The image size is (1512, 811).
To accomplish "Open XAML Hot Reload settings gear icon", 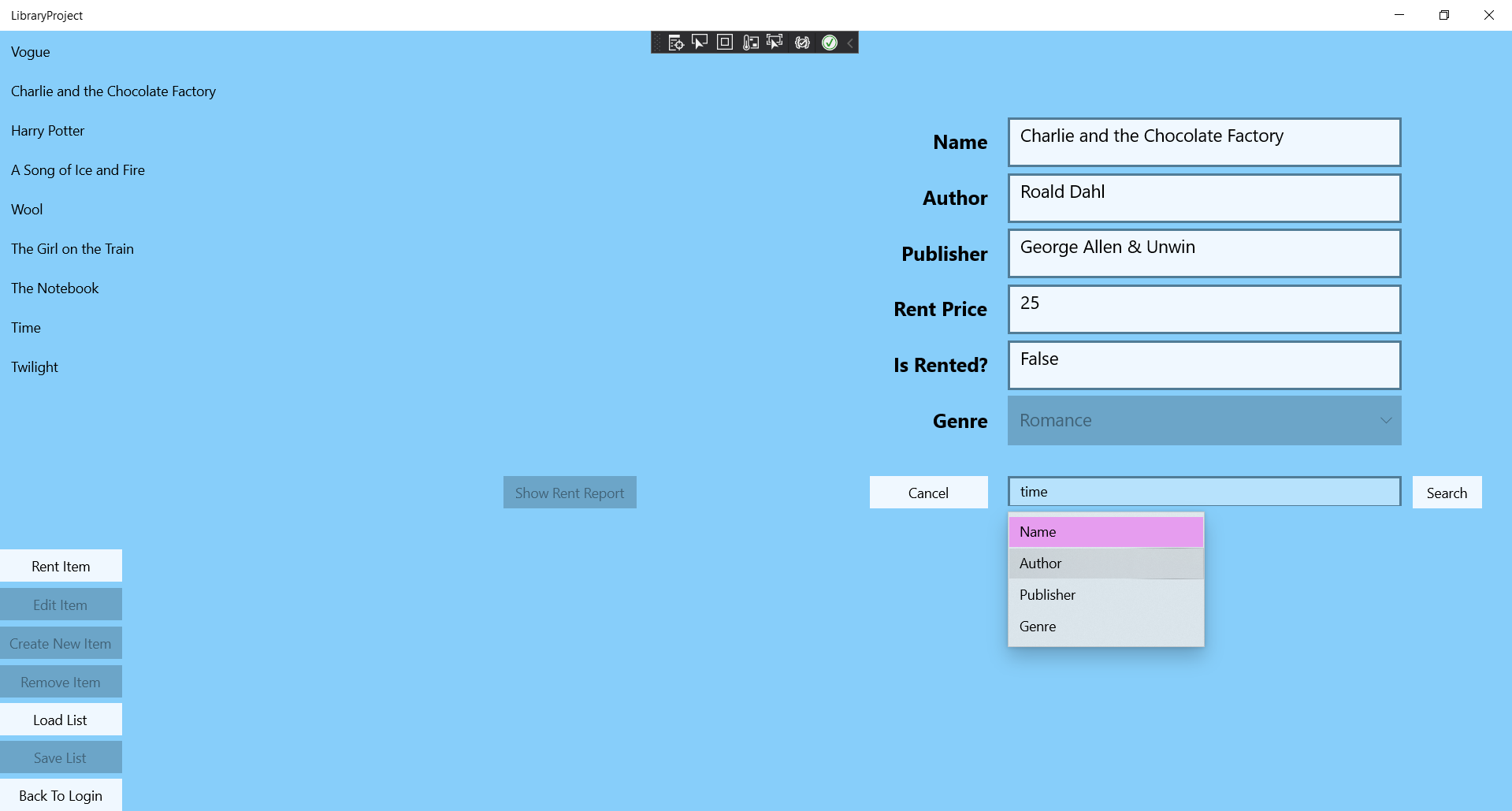I will point(803,43).
